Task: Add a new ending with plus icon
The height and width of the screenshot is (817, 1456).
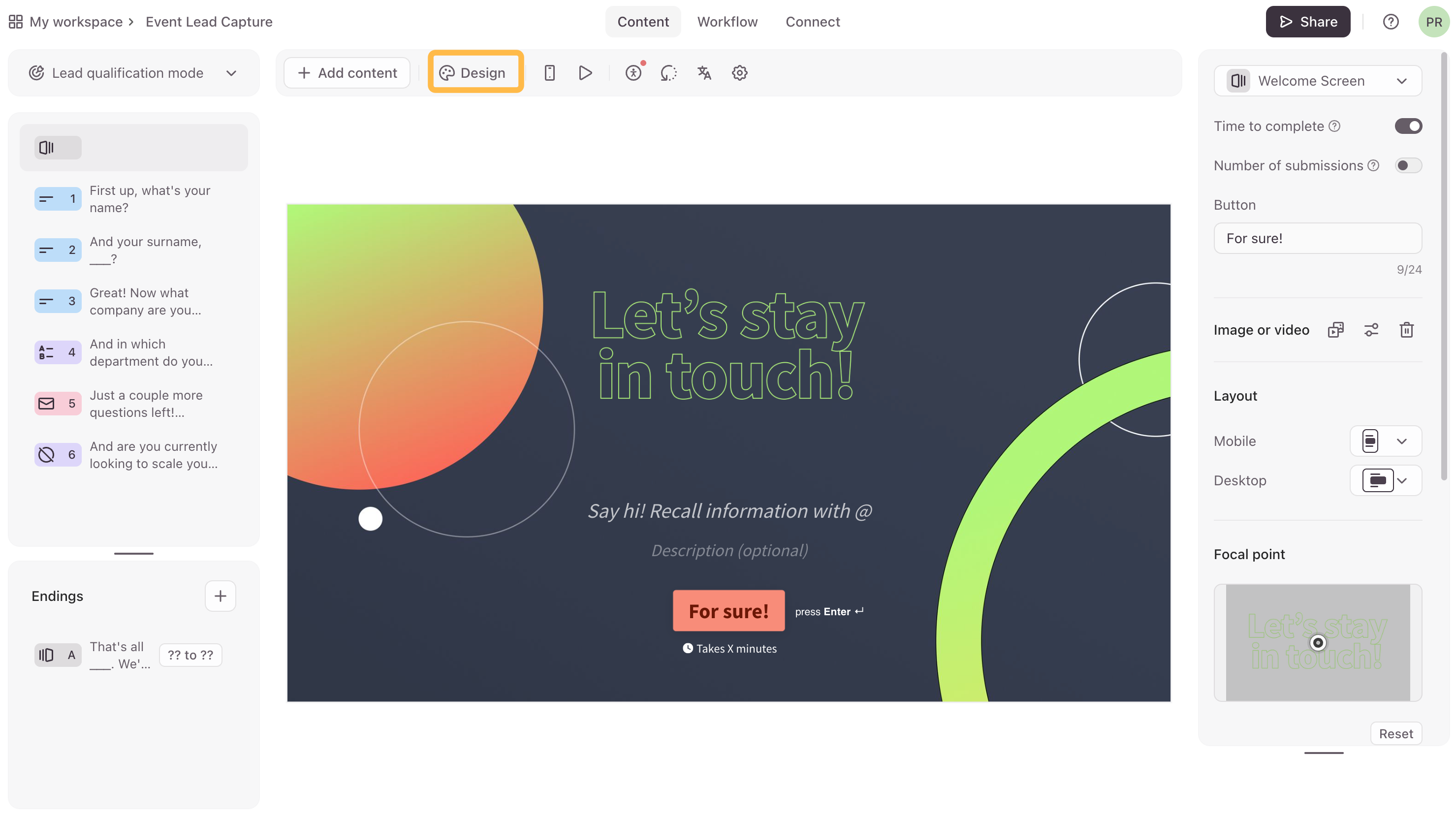Action: tap(221, 596)
